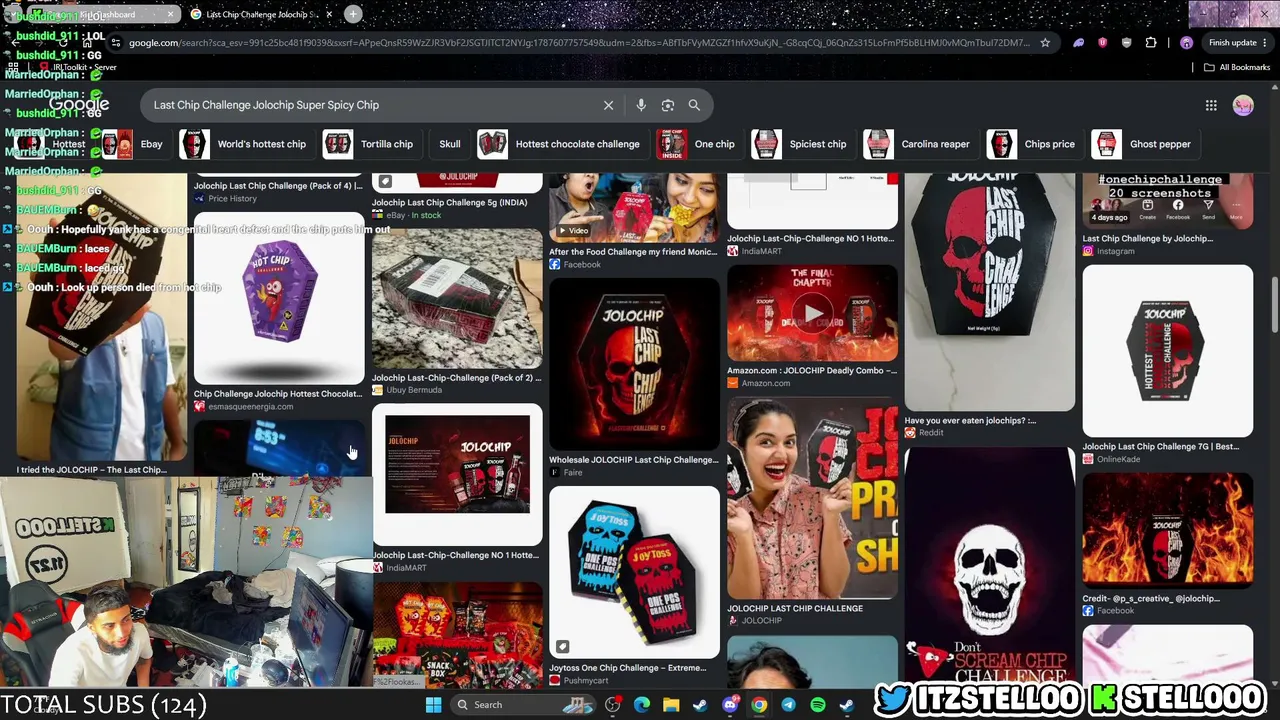Open the Windows Start menu

click(x=433, y=705)
